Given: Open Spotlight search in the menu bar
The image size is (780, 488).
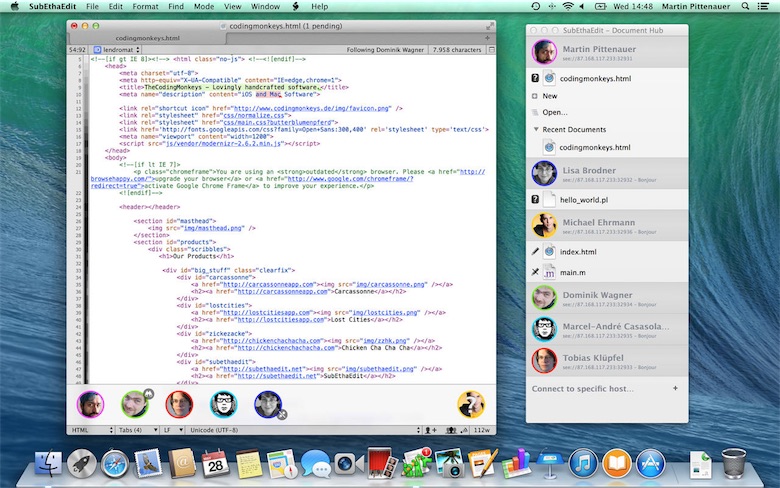Looking at the screenshot, I should tap(745, 6).
